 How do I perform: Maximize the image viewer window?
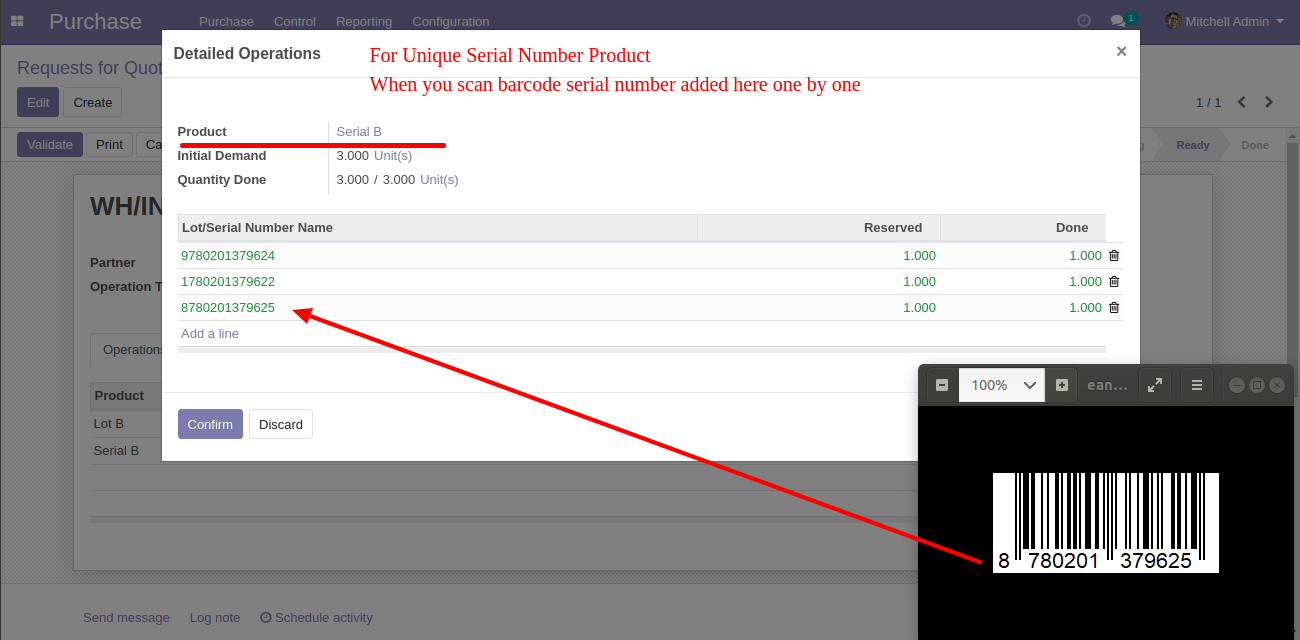pyautogui.click(x=1257, y=385)
